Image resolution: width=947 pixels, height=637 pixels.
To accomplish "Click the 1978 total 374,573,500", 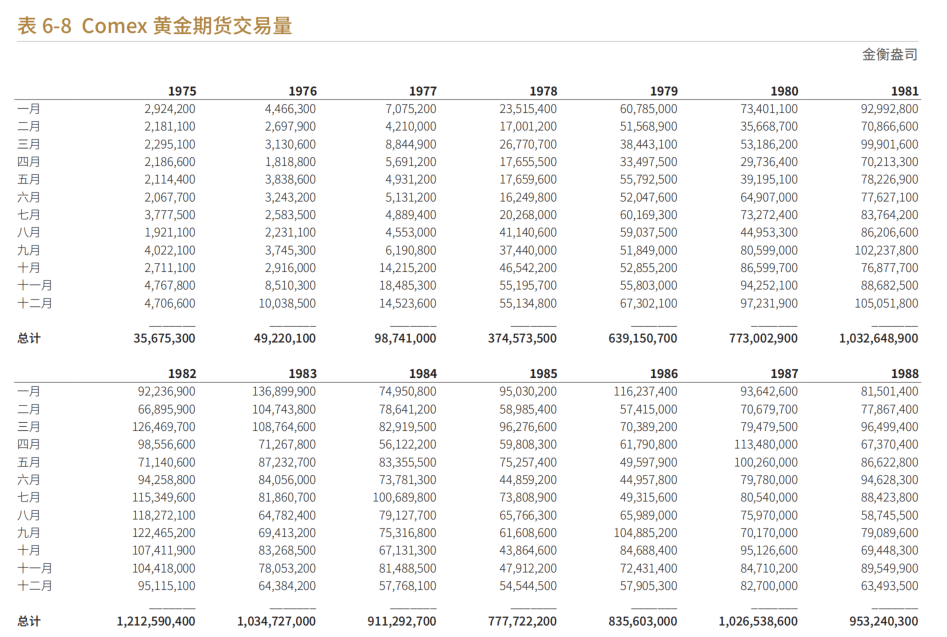I will (522, 338).
